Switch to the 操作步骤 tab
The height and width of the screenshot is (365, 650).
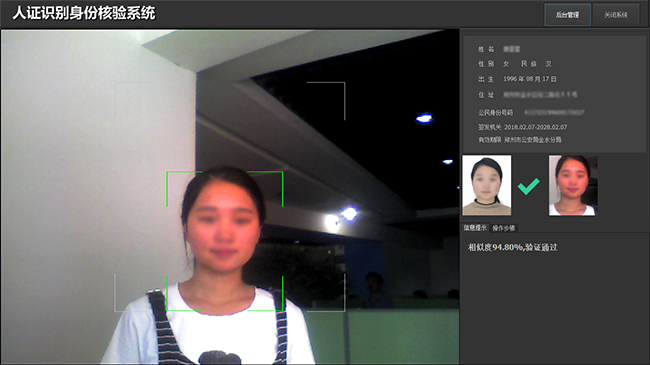[x=504, y=228]
